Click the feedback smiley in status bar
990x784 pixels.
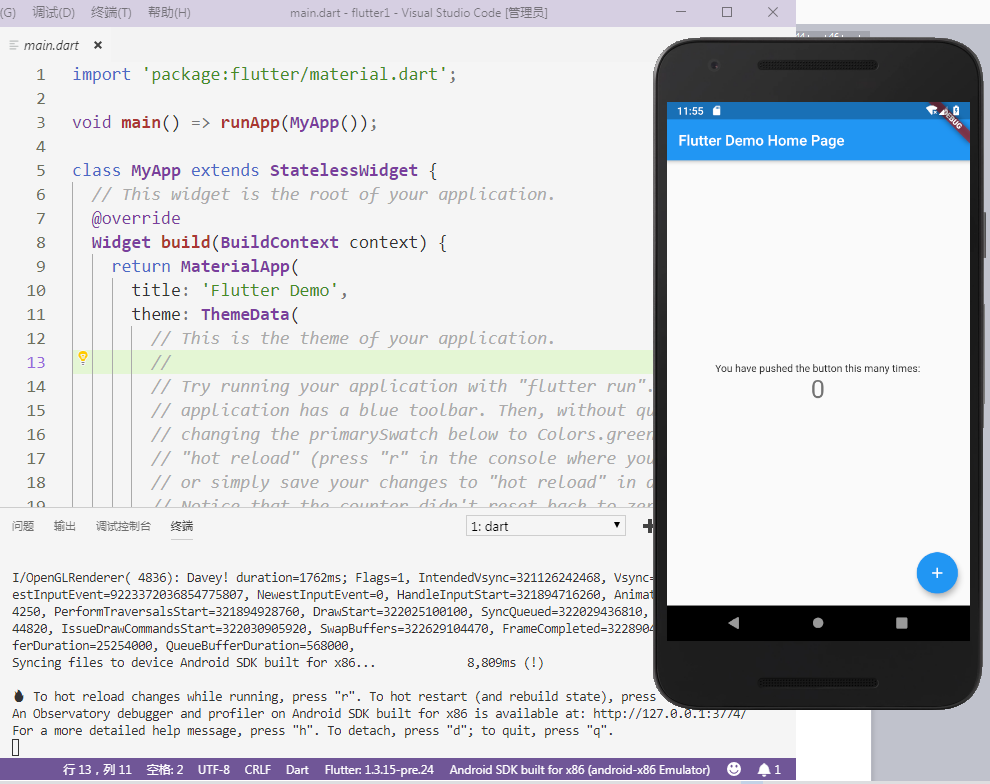click(x=734, y=769)
